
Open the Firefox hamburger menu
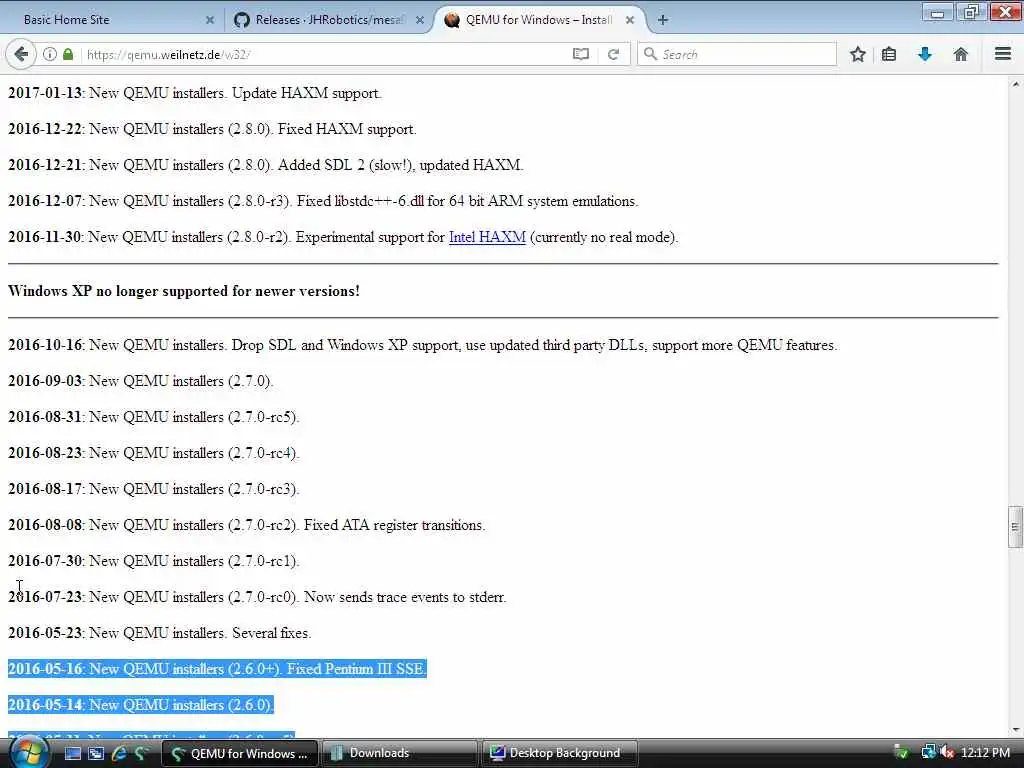pyautogui.click(x=1003, y=54)
